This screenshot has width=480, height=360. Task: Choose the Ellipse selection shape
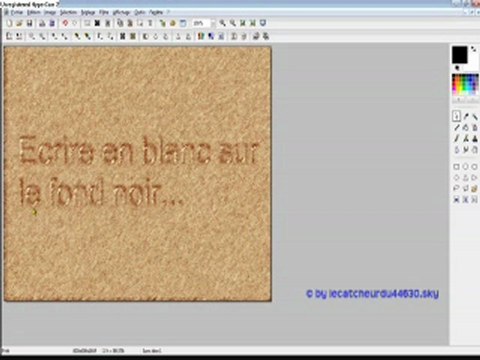(466, 166)
